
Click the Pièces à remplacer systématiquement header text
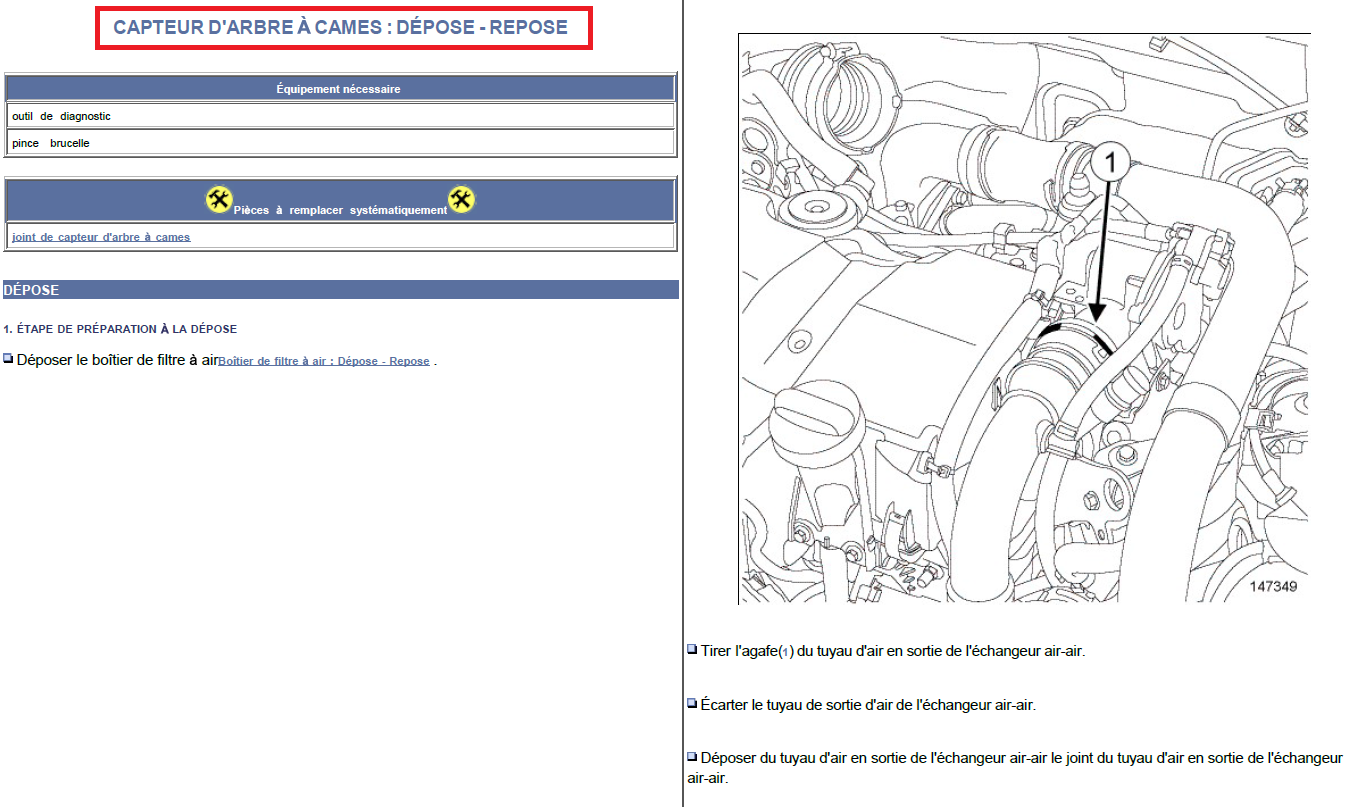pyautogui.click(x=340, y=210)
